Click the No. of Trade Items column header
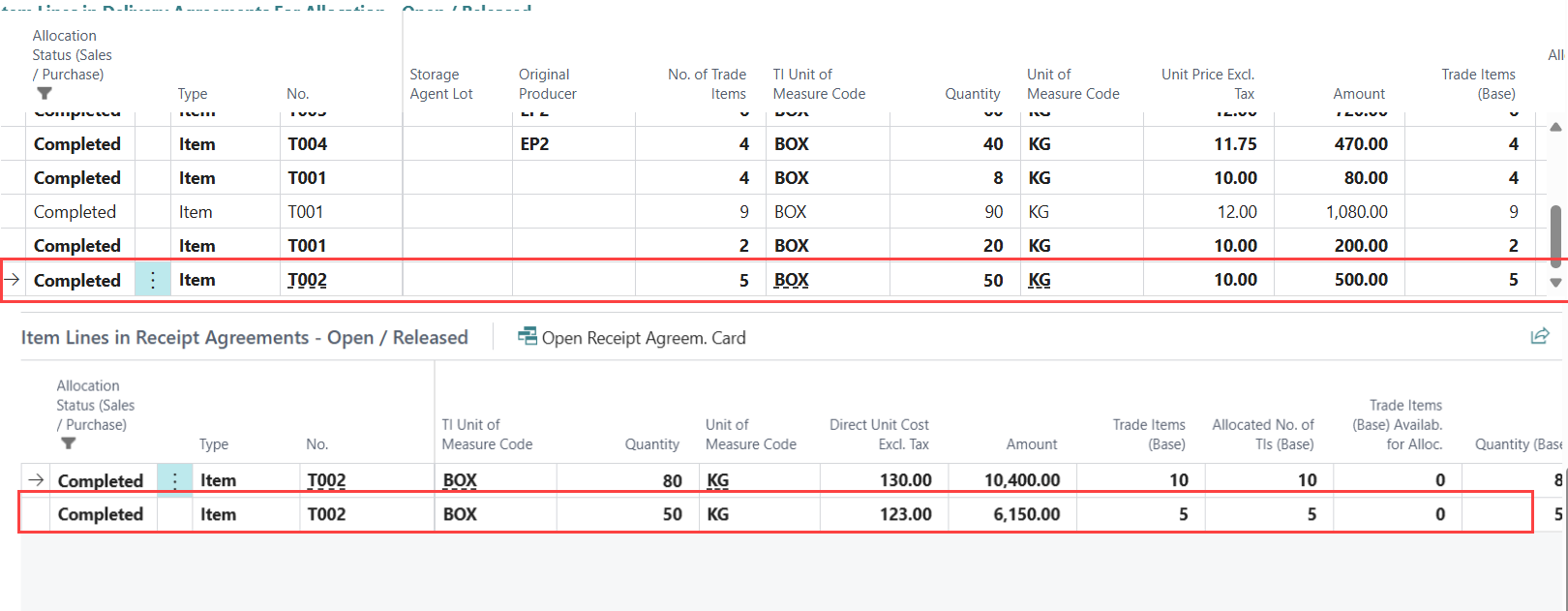1568x611 pixels. (x=707, y=84)
